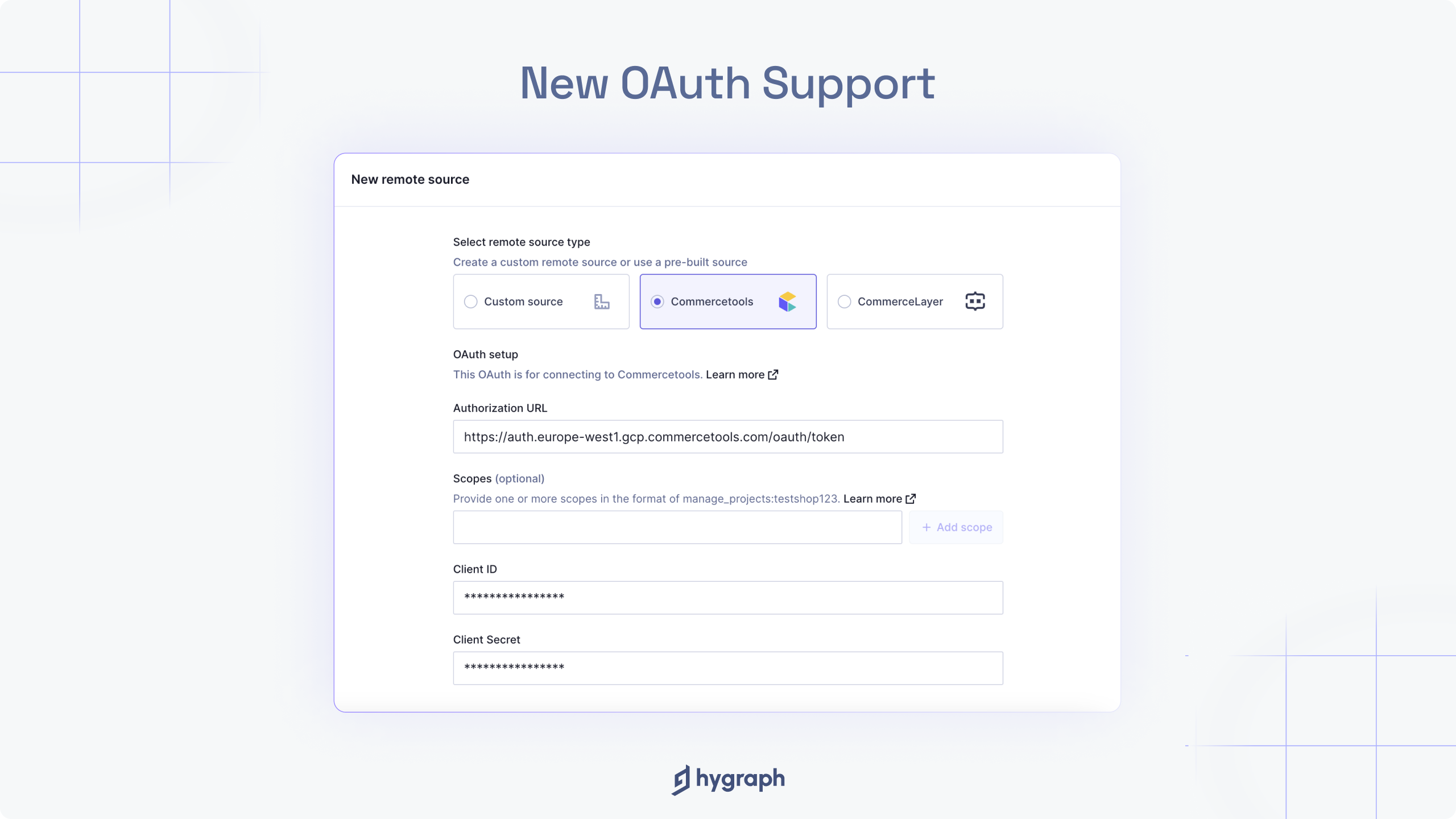Click the external link icon next to Scopes Learn more
Screen dimensions: 1456x819
[911, 498]
